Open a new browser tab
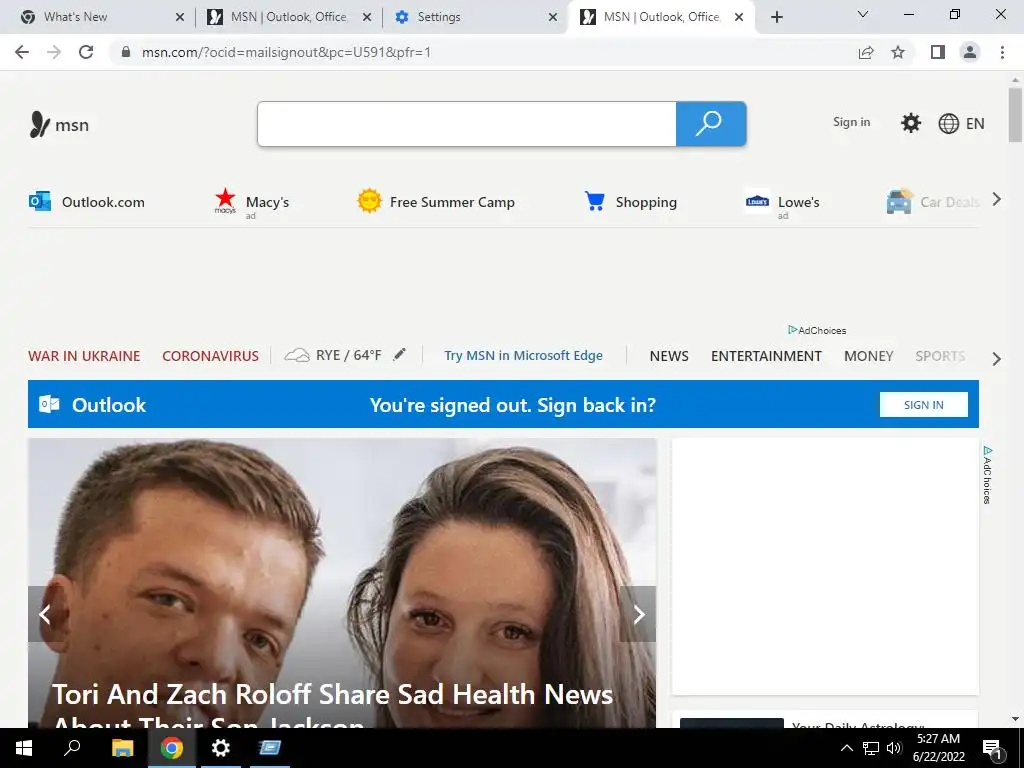Screen dimensions: 1024x768 [x=776, y=17]
